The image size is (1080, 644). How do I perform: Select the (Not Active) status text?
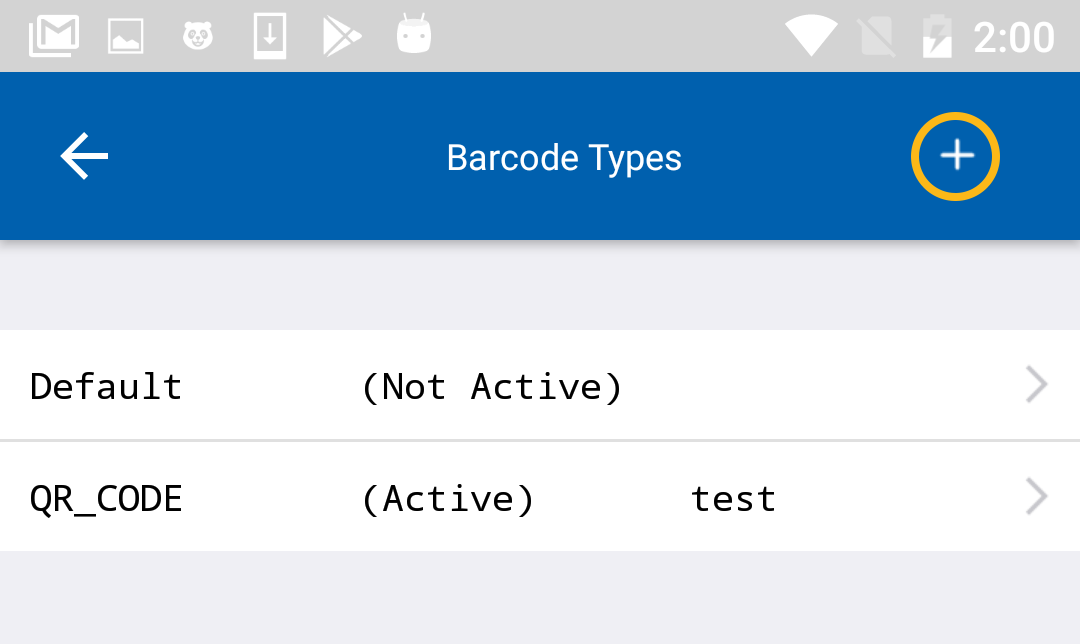click(x=492, y=386)
